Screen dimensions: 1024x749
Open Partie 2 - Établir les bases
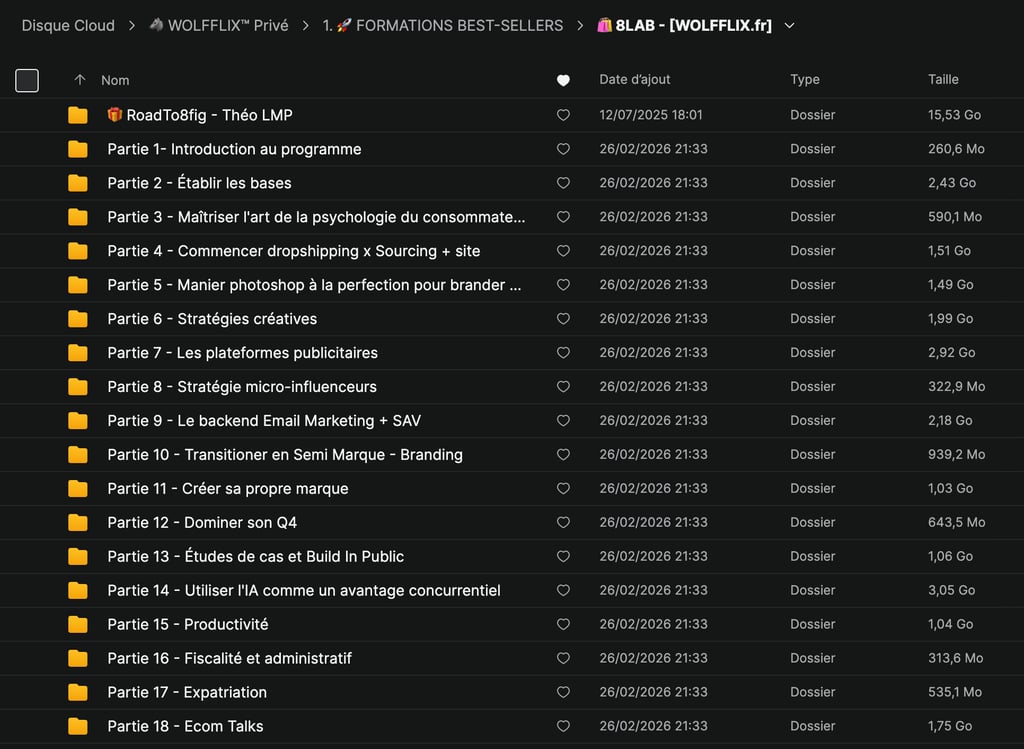tap(199, 183)
